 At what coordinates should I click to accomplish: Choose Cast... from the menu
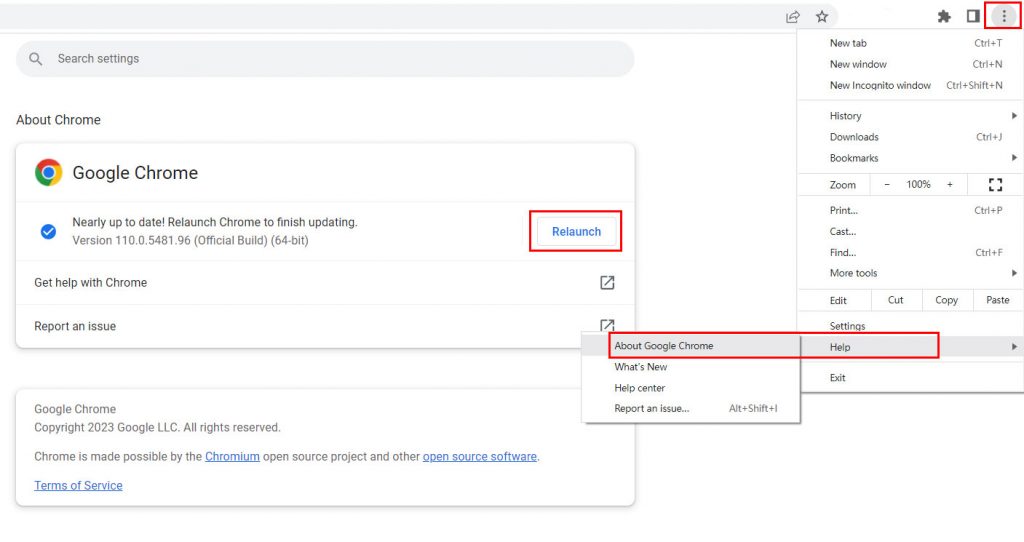tap(910, 231)
